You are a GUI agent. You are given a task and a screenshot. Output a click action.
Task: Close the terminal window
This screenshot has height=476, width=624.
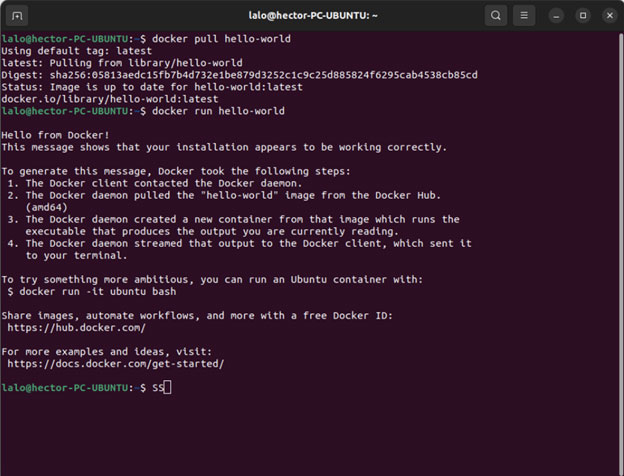pos(609,16)
